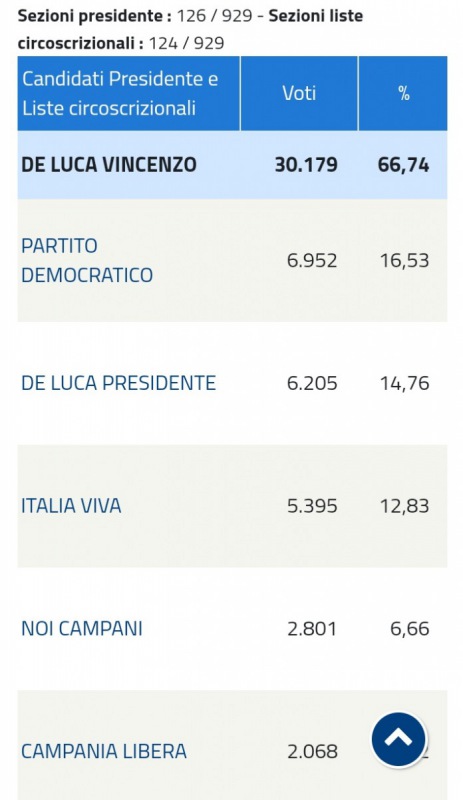Screen dimensions: 463x800
Task: Select the 30.179 votes cell
Action: click(306, 165)
